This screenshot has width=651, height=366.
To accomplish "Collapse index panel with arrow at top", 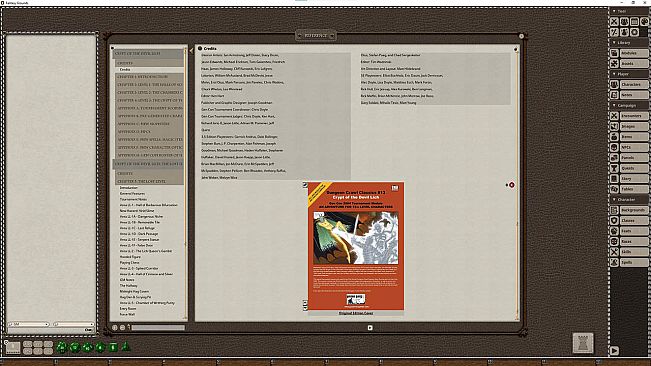I will tap(191, 51).
